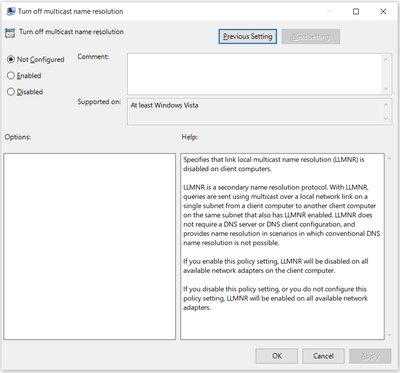Viewport: 400px width, 373px height.
Task: Click Help pane scroll up arrow
Action: [389, 159]
